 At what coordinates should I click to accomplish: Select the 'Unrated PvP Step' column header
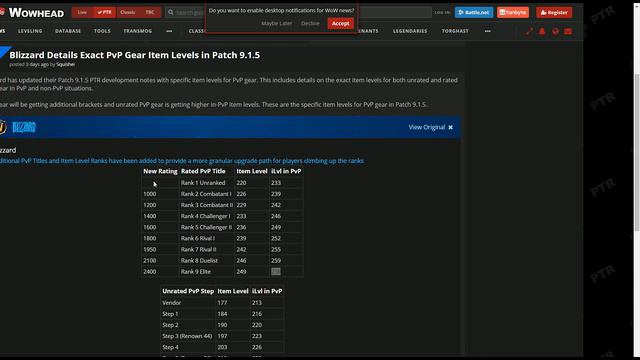click(x=188, y=291)
